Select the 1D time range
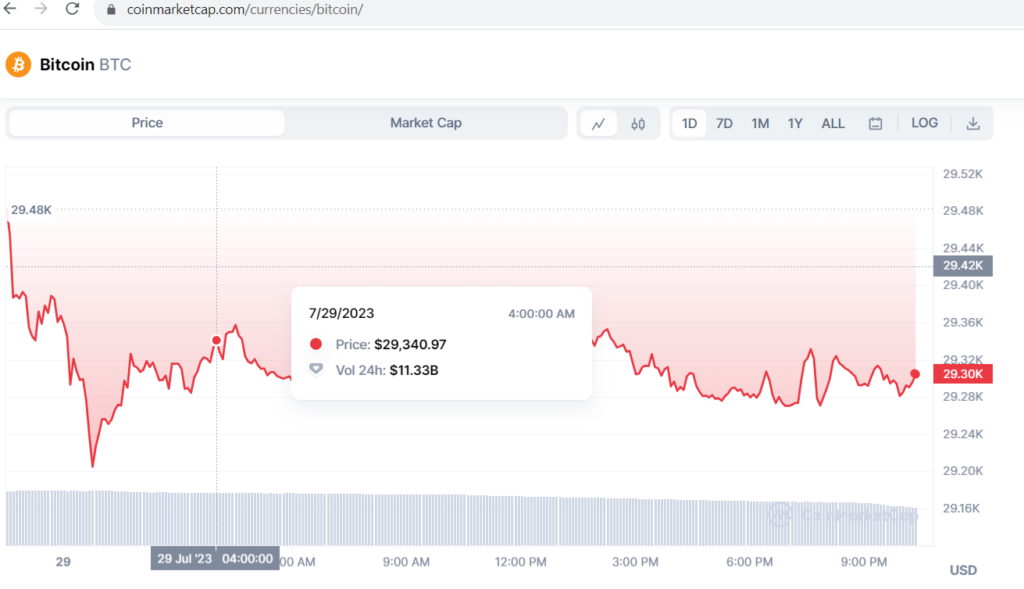 point(689,124)
